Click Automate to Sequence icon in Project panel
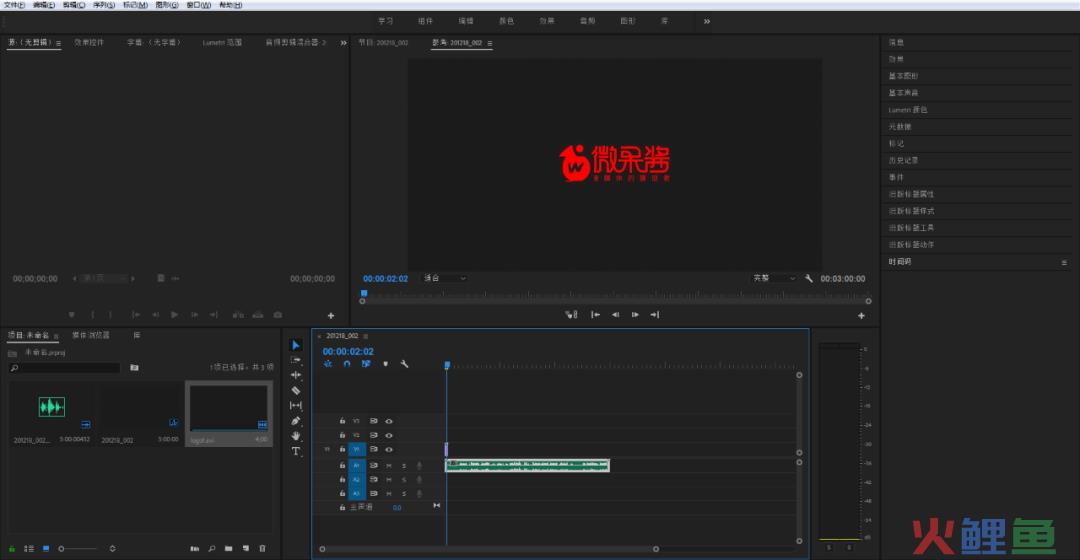This screenshot has height=560, width=1080. 194,548
